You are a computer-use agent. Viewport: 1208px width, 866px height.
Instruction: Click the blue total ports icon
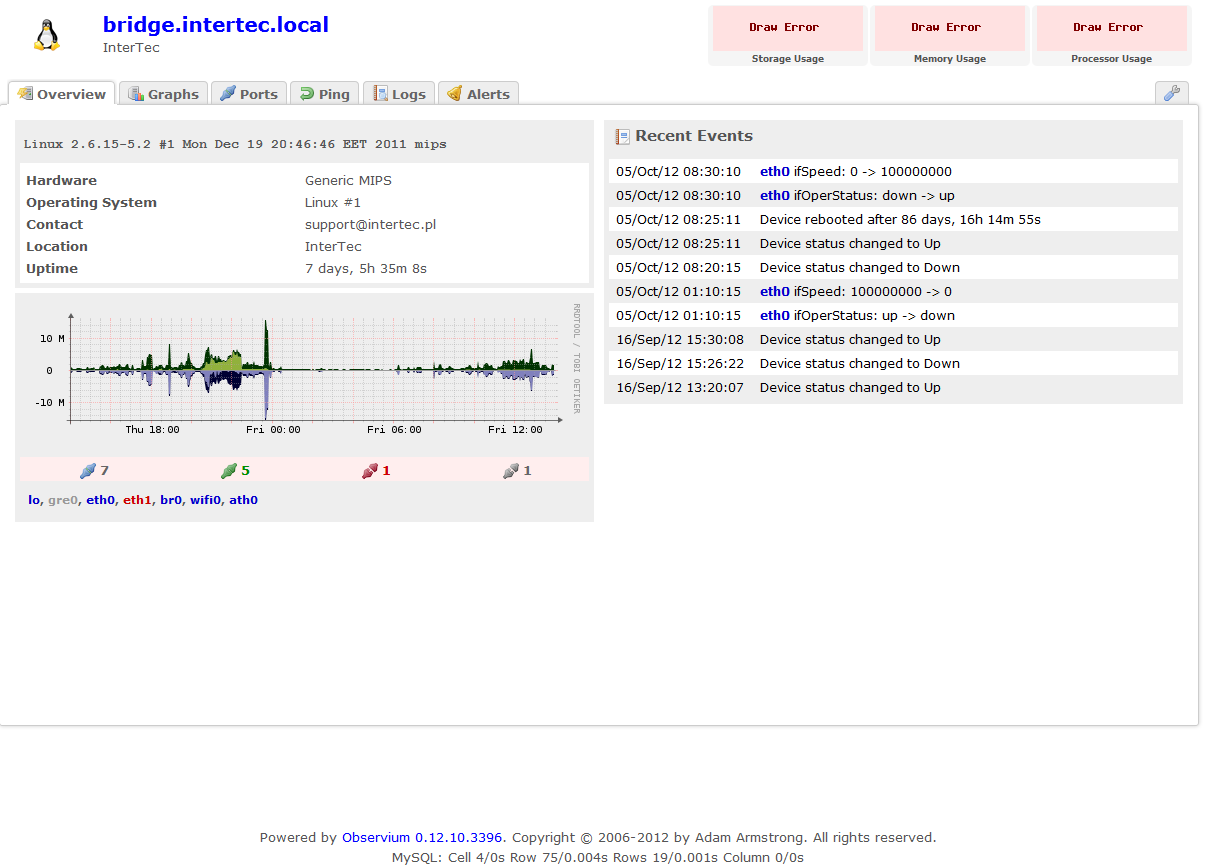click(88, 471)
